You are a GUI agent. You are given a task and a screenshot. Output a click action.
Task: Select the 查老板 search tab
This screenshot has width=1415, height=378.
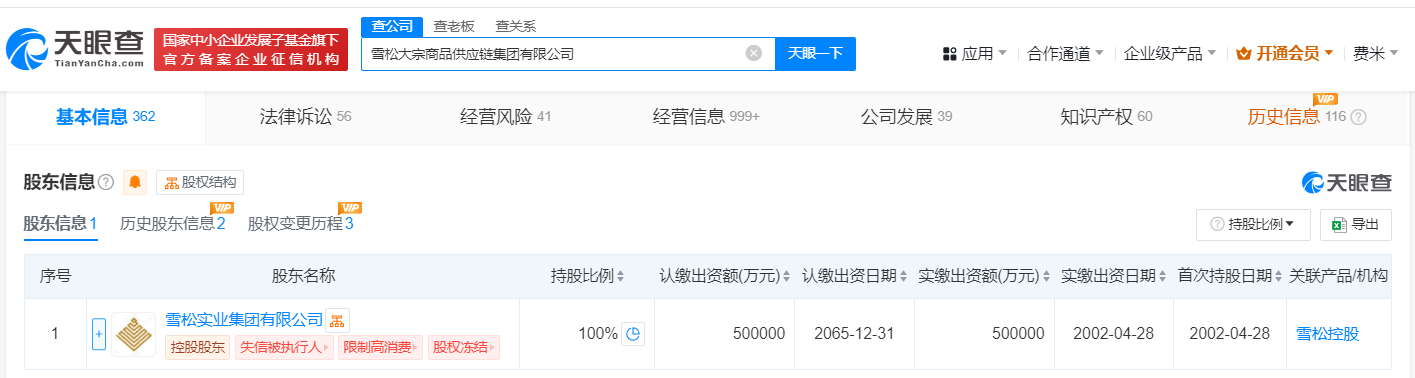click(x=454, y=26)
